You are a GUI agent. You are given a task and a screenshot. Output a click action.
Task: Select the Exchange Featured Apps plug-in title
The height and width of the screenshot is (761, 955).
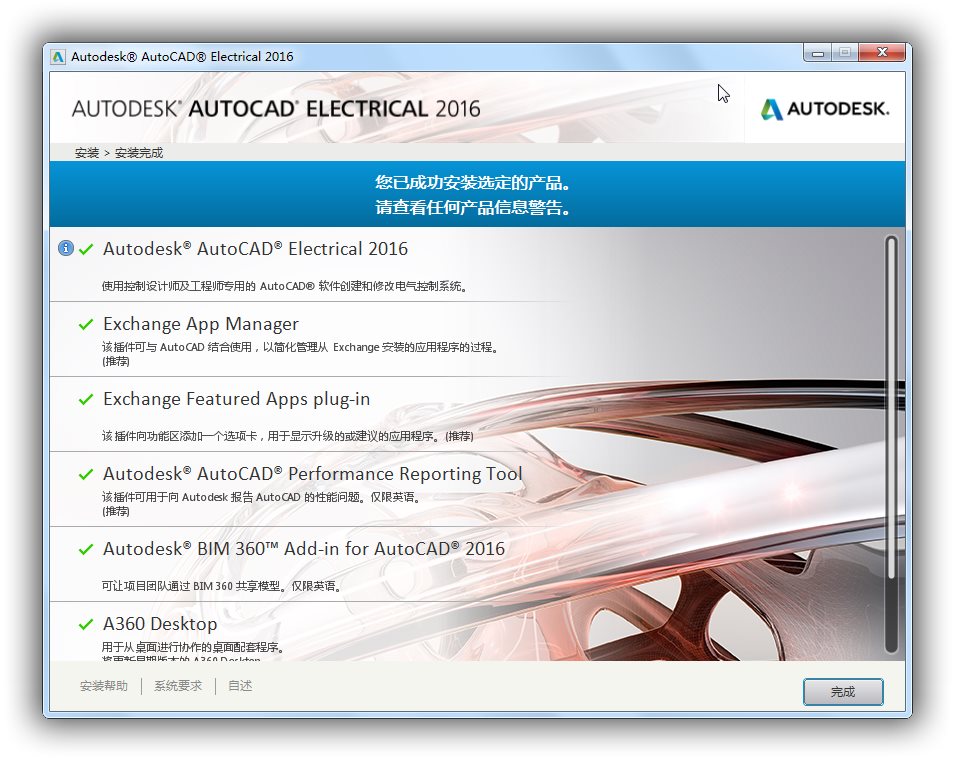[236, 398]
